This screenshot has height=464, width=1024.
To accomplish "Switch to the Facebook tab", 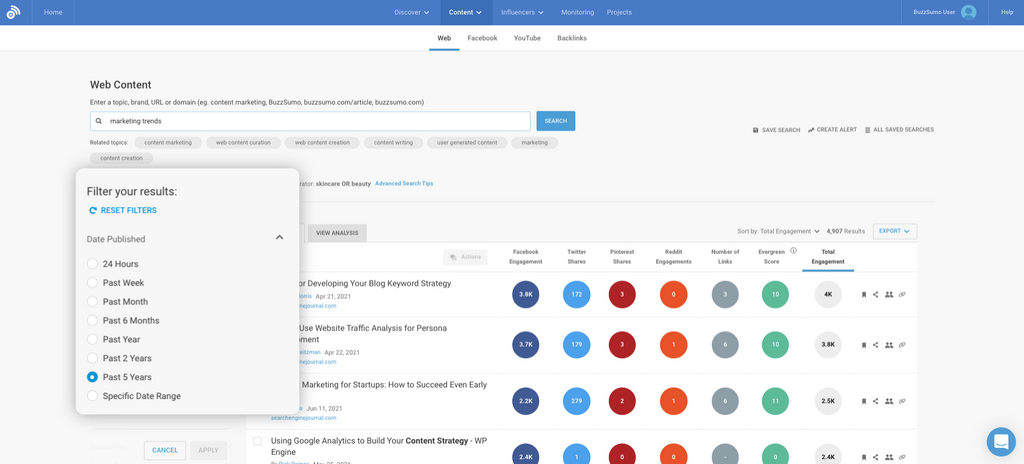I will [482, 38].
